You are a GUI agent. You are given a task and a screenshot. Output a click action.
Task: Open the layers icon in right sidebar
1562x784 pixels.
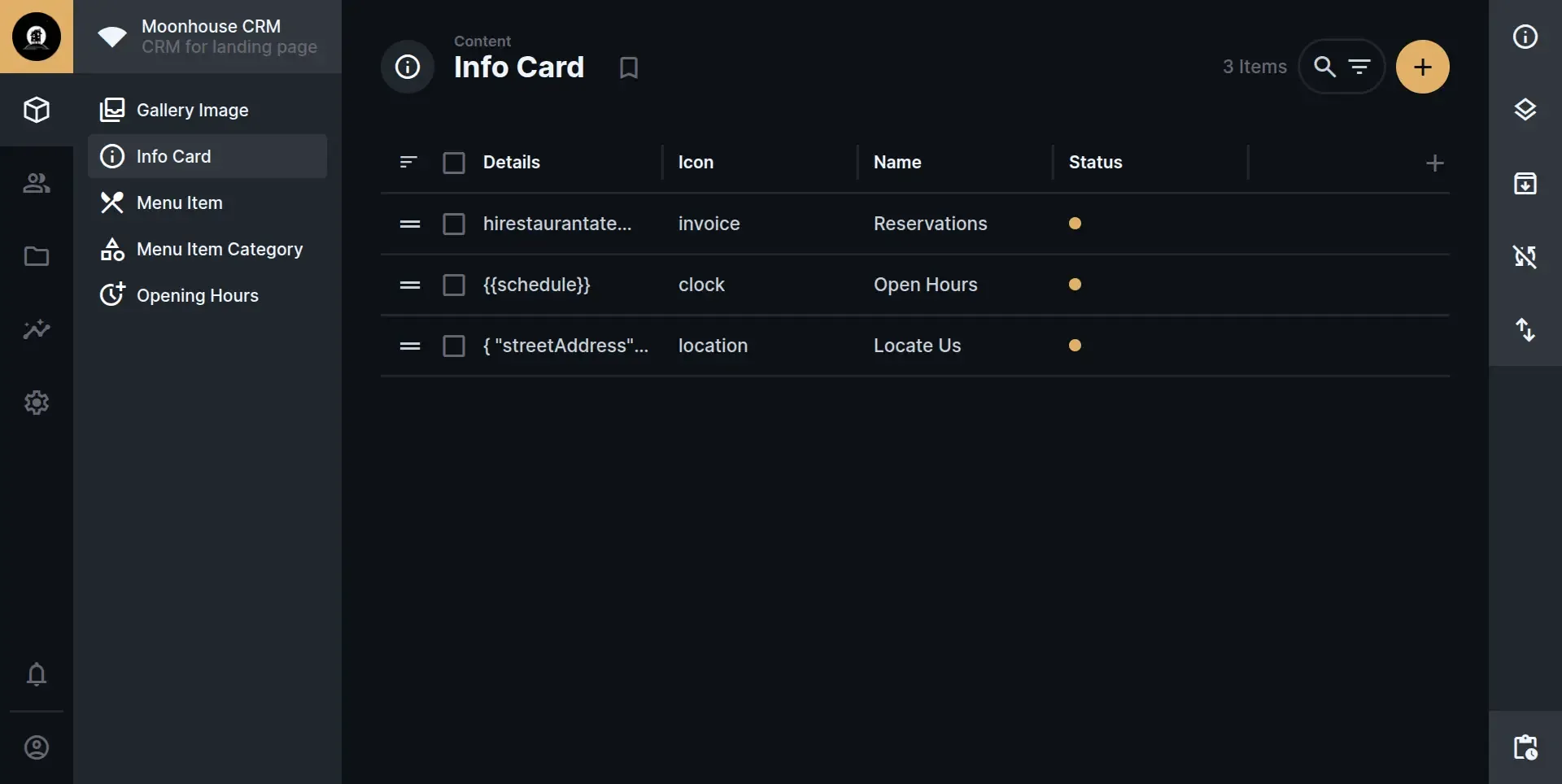(1525, 110)
